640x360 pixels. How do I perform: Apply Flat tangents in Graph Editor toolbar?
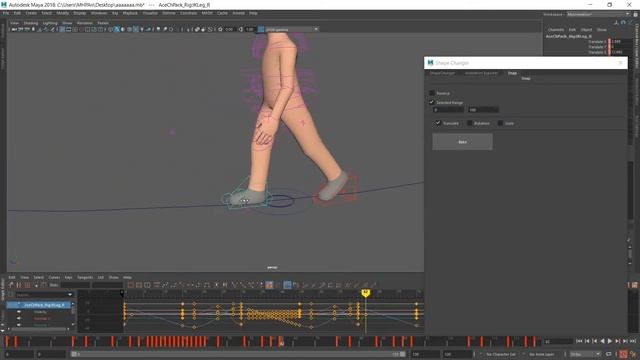191,285
